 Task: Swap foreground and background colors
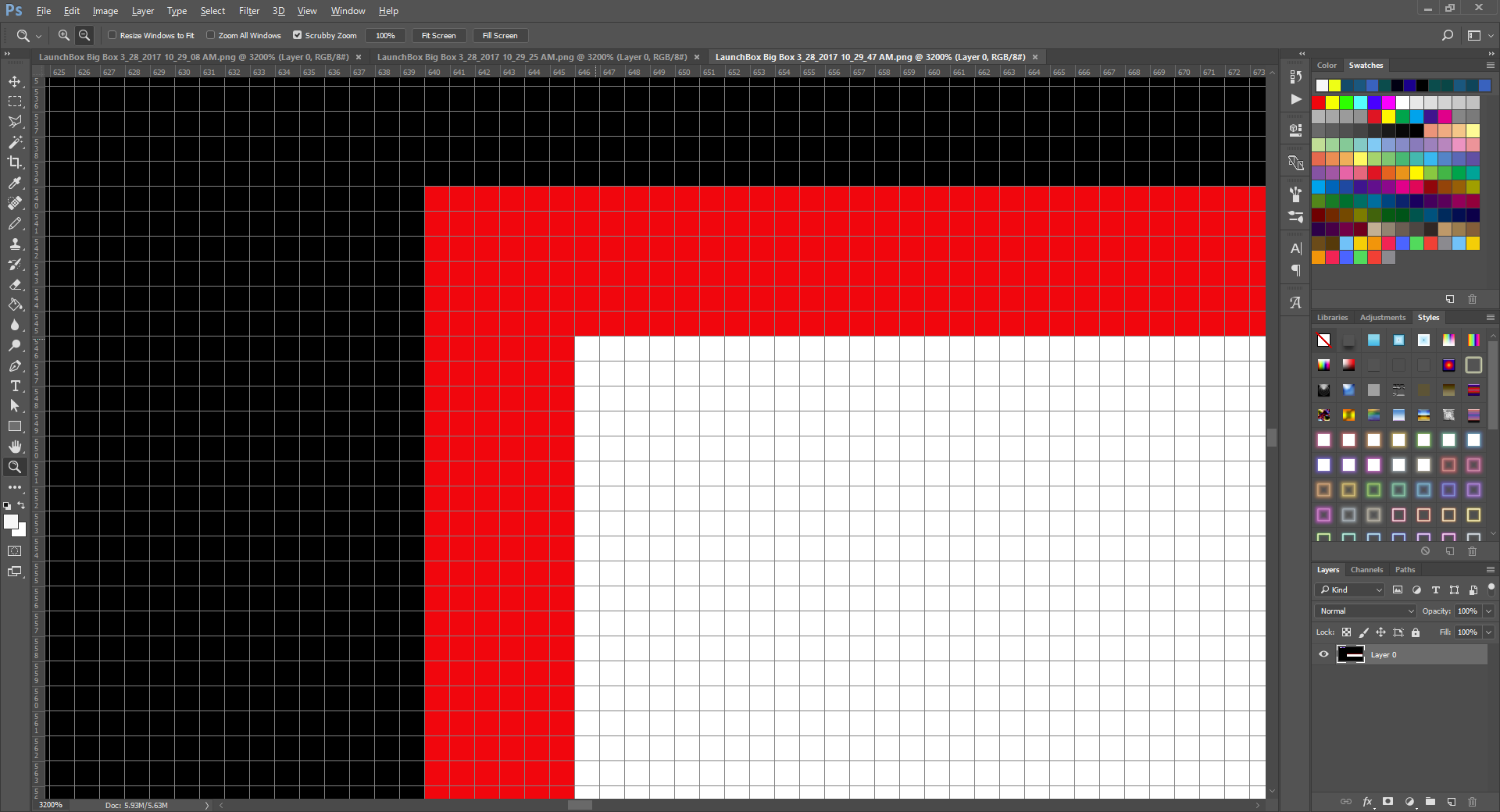(21, 505)
